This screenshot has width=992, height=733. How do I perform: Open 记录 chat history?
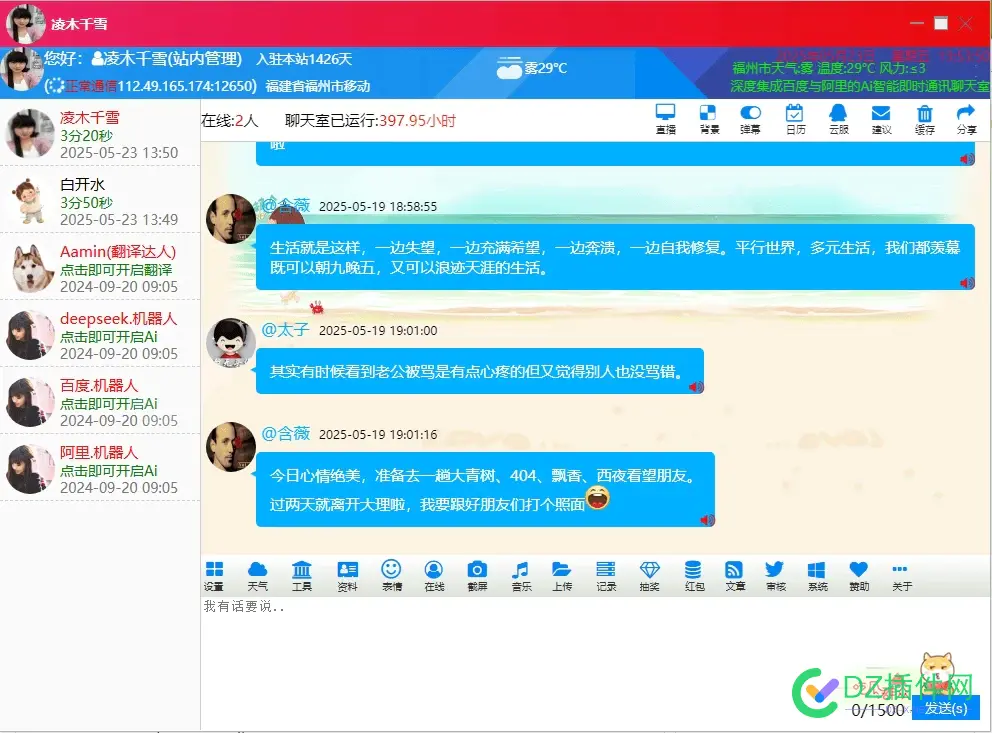point(606,576)
